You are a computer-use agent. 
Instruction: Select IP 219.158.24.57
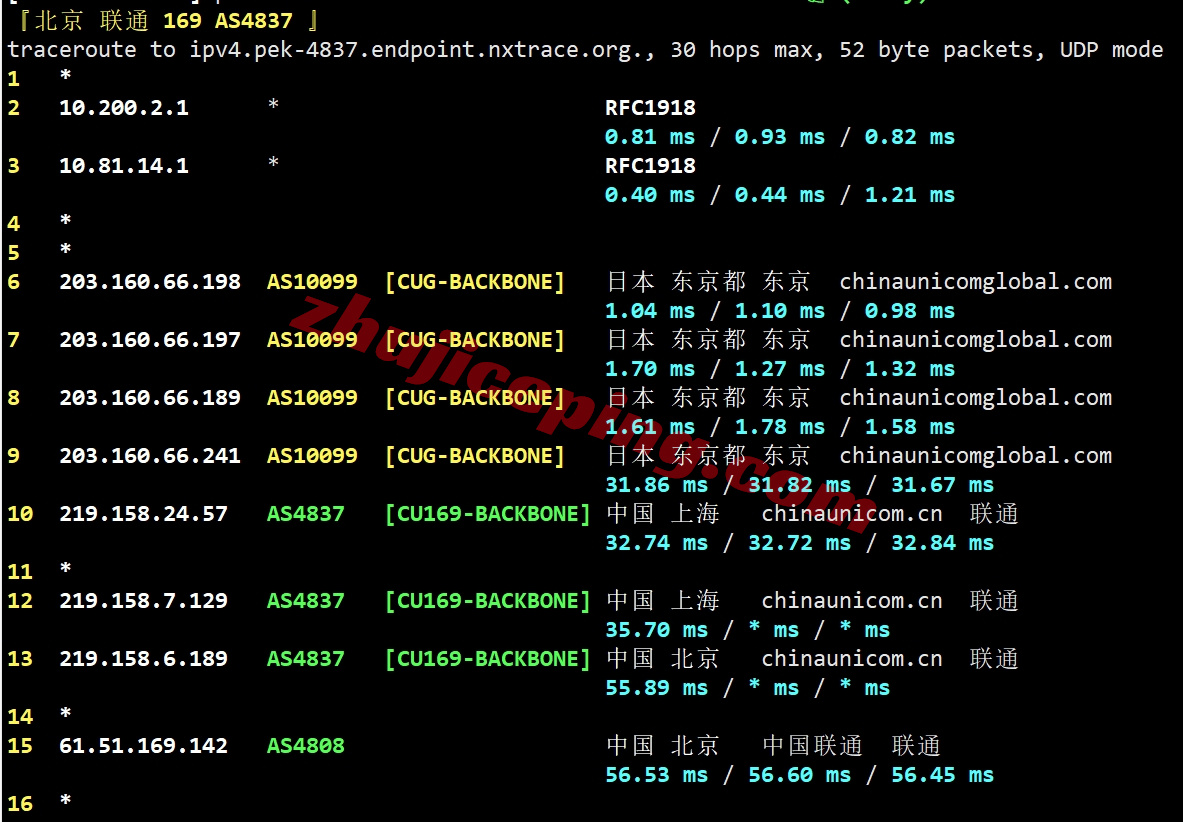point(143,514)
